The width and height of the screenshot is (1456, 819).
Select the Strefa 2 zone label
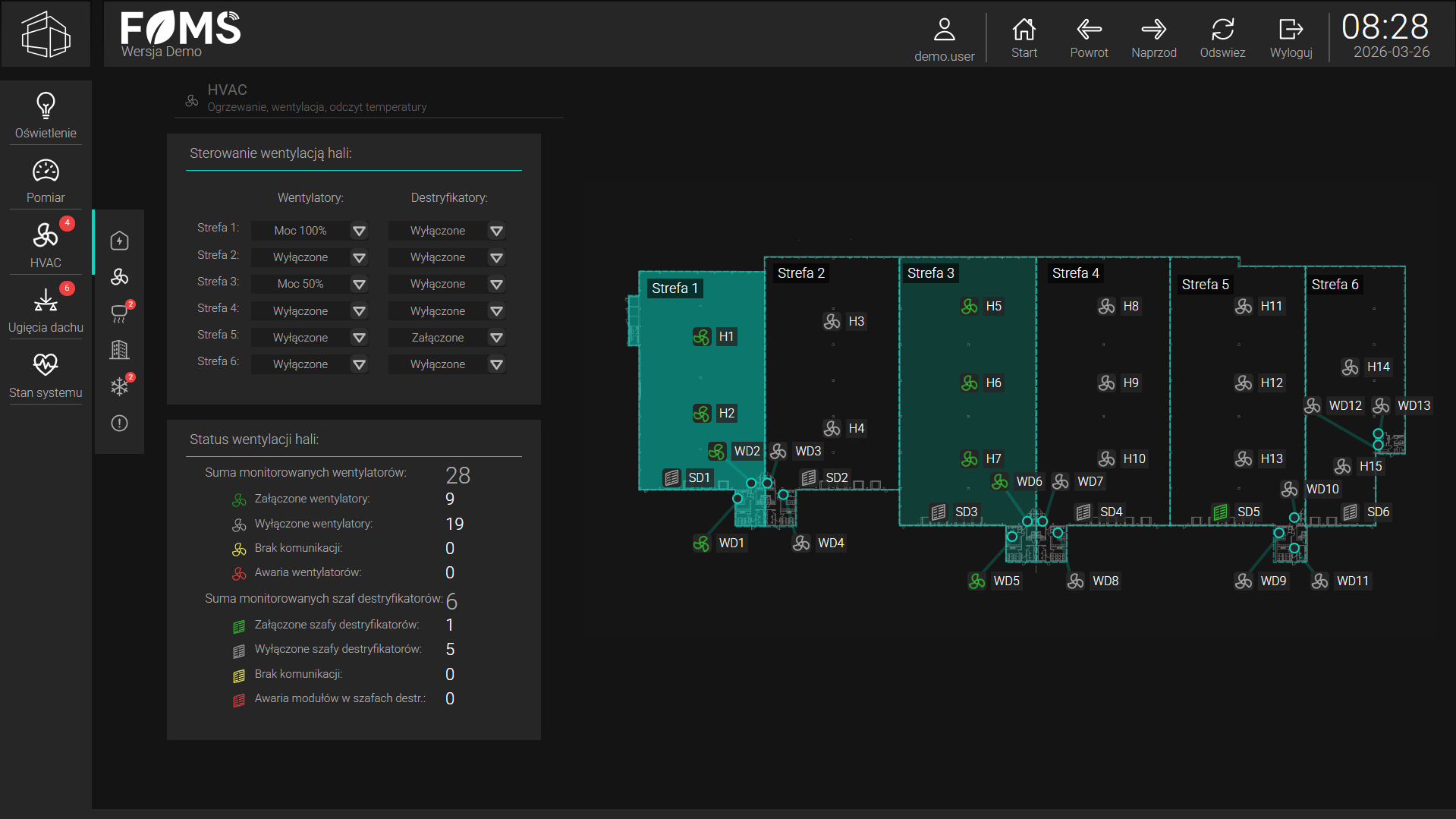800,273
